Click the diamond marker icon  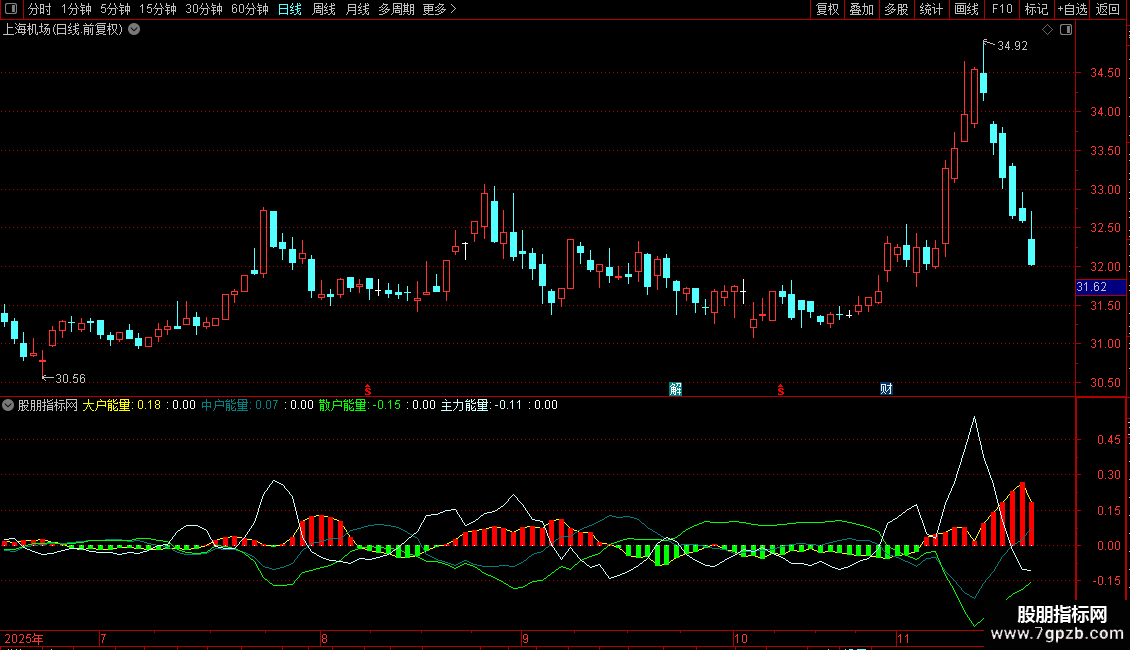coord(1048,30)
